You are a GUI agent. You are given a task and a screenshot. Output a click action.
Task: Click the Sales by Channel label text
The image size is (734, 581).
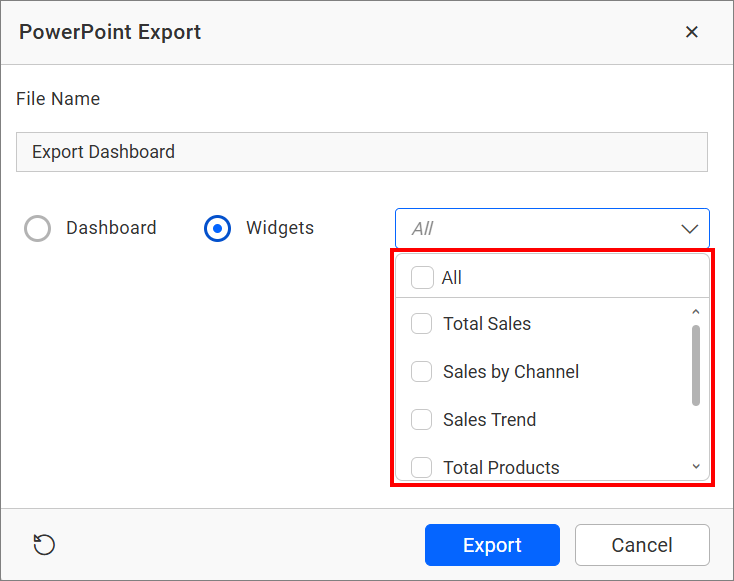pos(511,372)
